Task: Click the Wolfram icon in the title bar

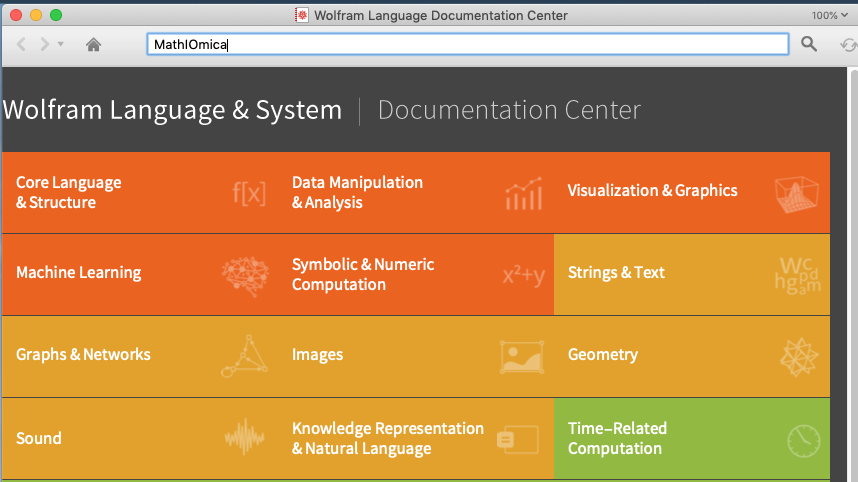Action: [302, 15]
